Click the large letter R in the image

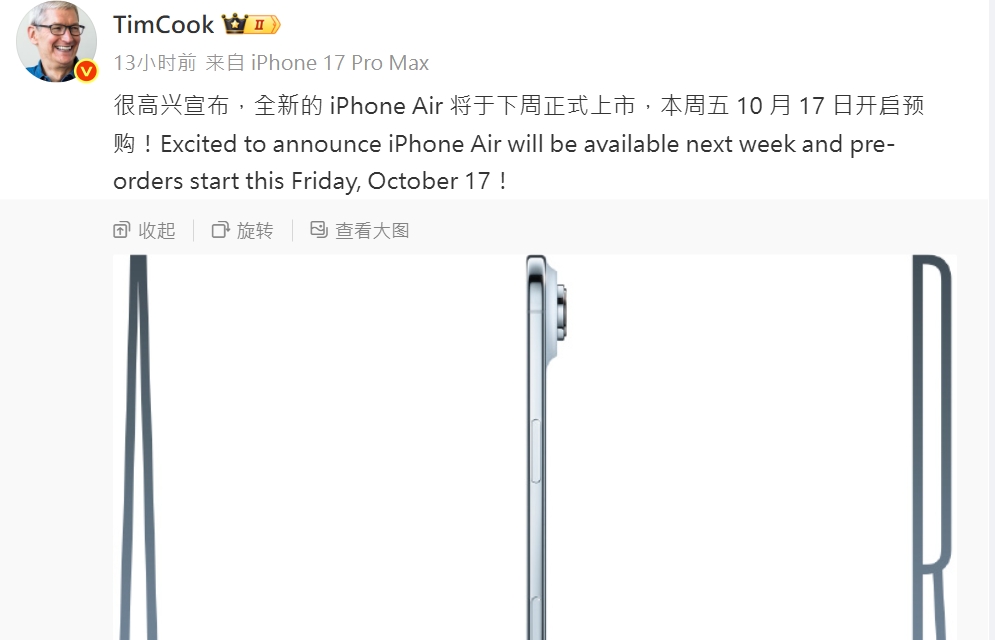[x=933, y=447]
